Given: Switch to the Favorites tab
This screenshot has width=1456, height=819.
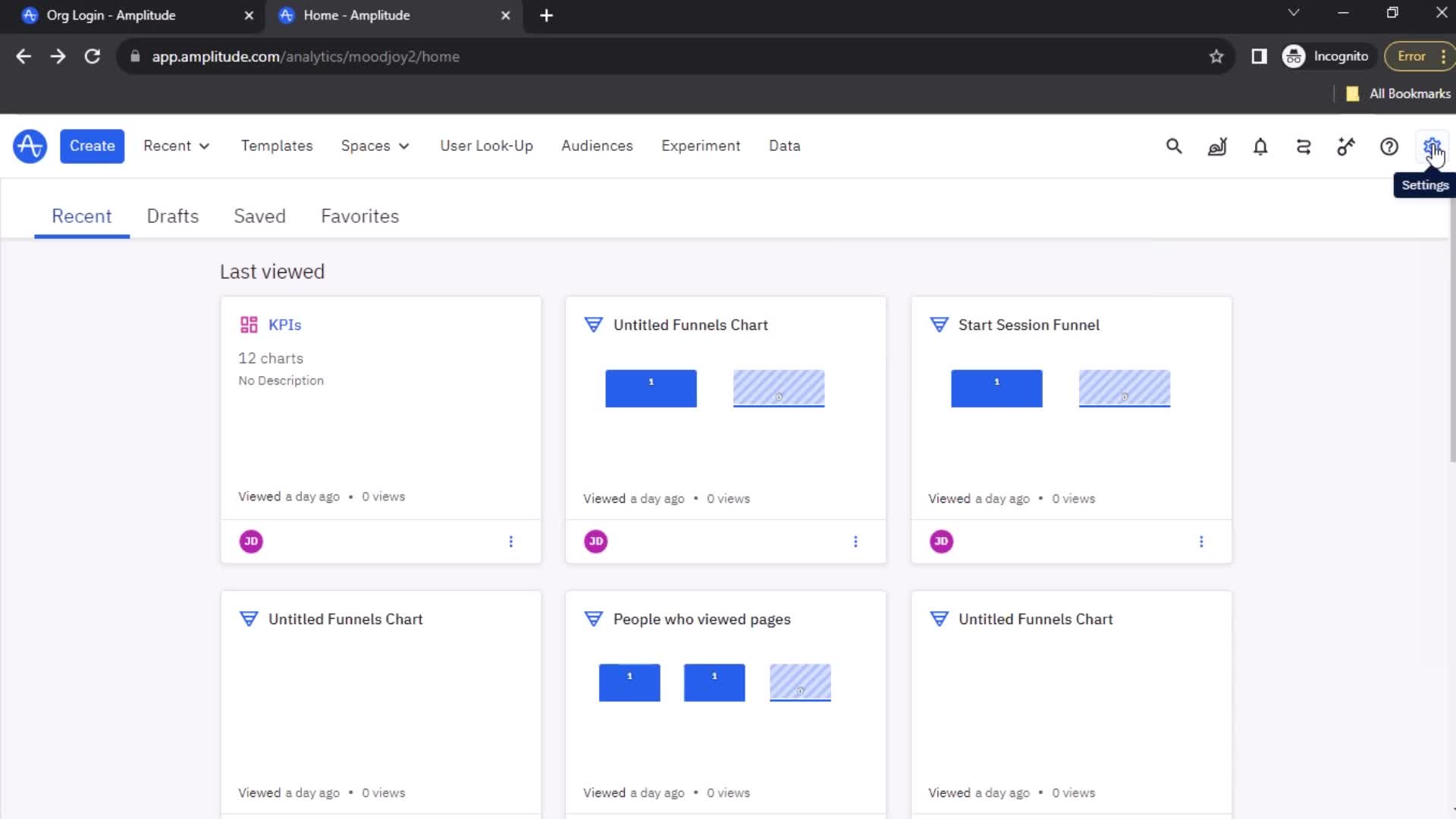Looking at the screenshot, I should click(x=360, y=216).
